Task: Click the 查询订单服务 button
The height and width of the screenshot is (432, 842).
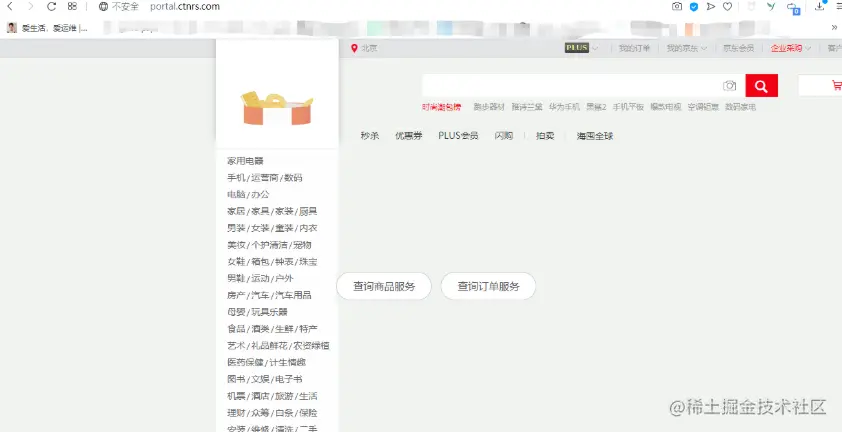Action: [x=488, y=286]
